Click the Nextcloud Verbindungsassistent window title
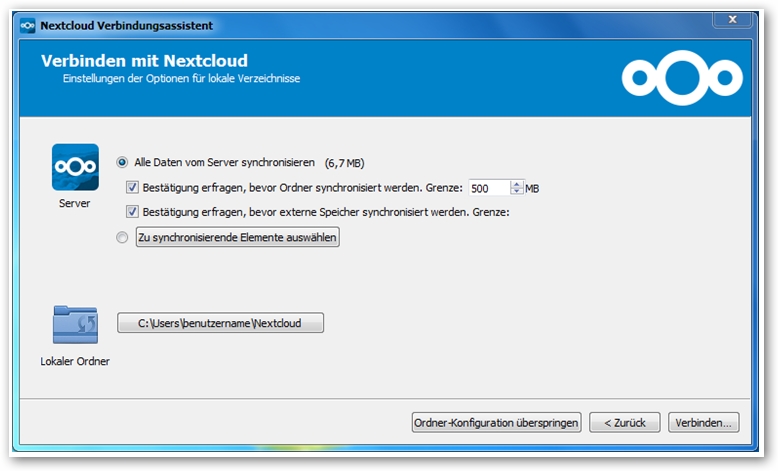 tap(127, 25)
